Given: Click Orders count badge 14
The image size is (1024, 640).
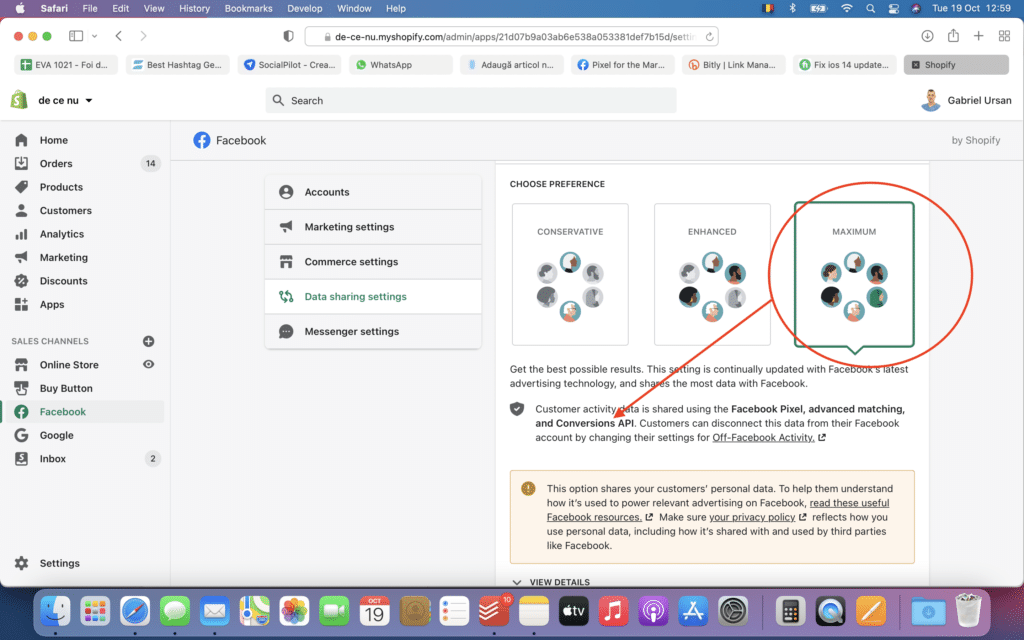Looking at the screenshot, I should click(x=150, y=163).
